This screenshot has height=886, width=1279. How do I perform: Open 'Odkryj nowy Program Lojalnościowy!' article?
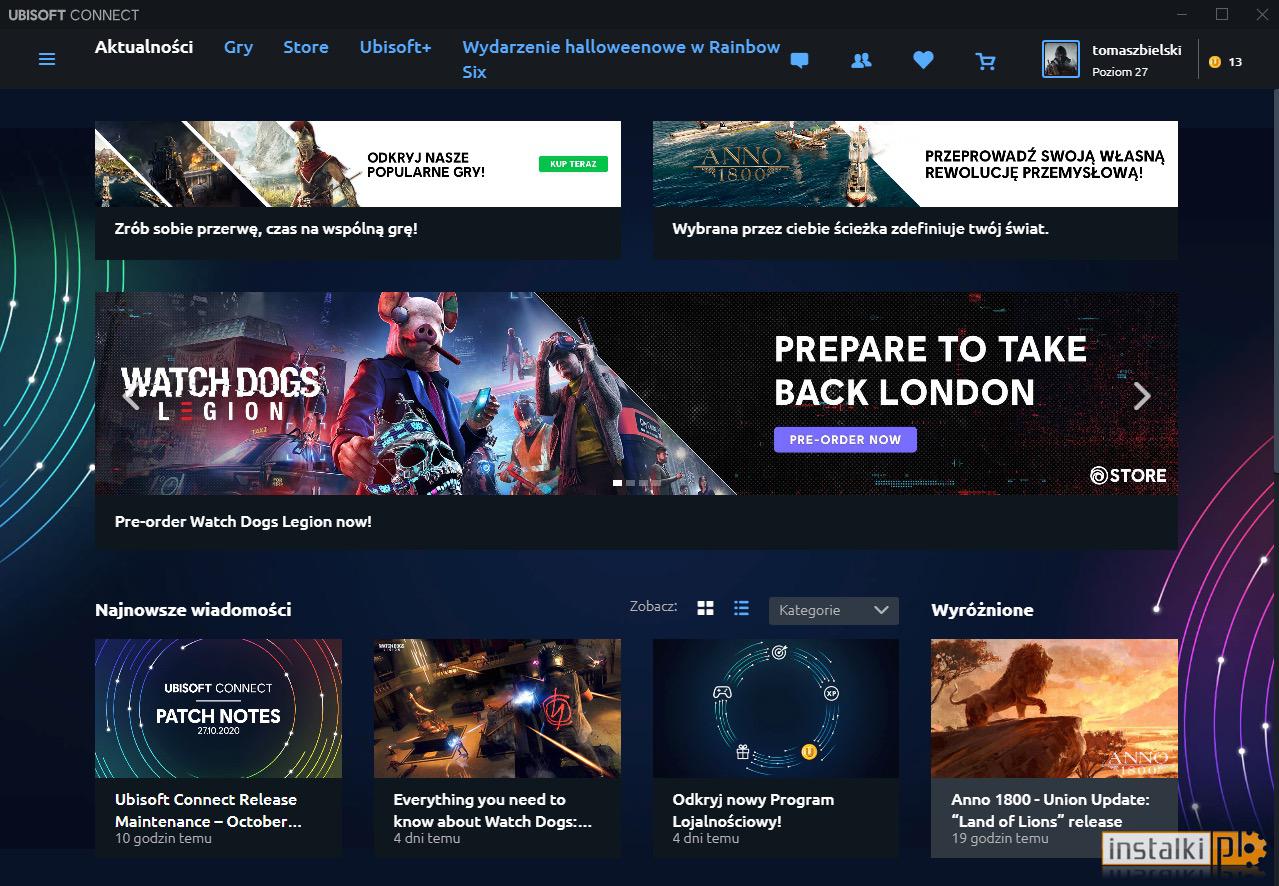click(x=753, y=810)
